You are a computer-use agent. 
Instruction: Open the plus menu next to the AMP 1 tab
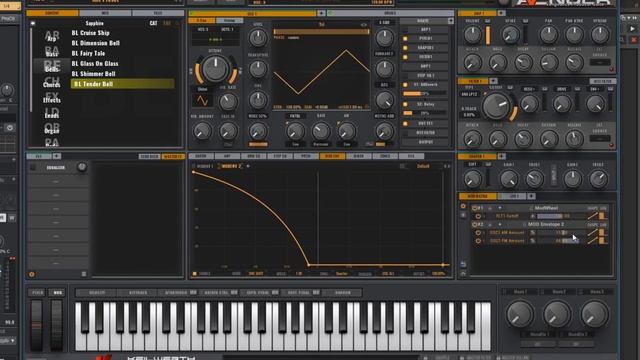501,13
